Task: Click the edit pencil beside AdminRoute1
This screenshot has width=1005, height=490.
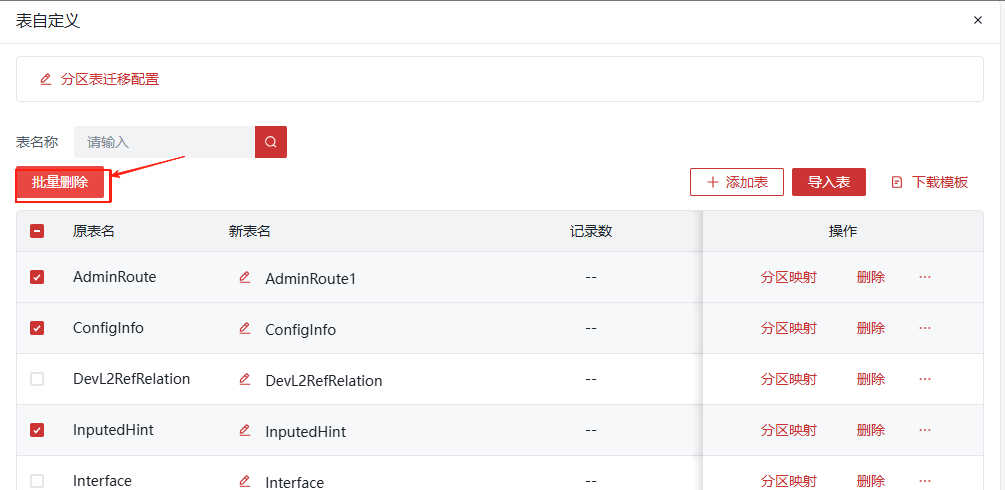Action: pos(245,277)
